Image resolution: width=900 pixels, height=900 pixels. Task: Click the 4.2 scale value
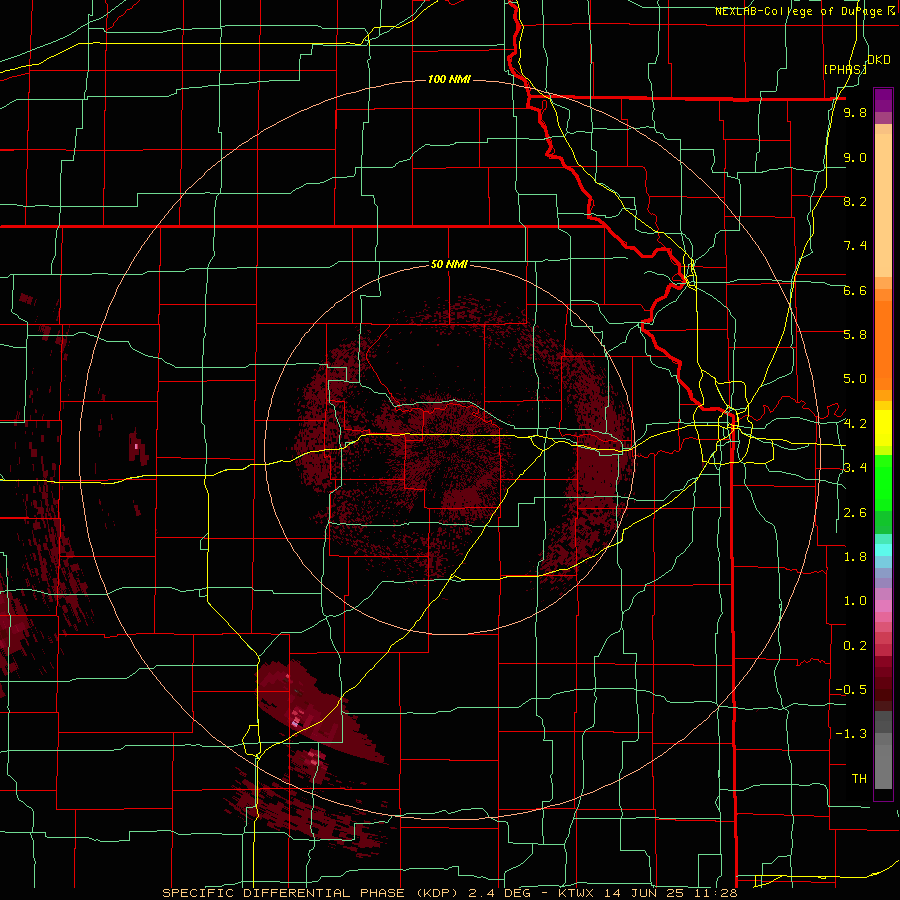pos(855,424)
